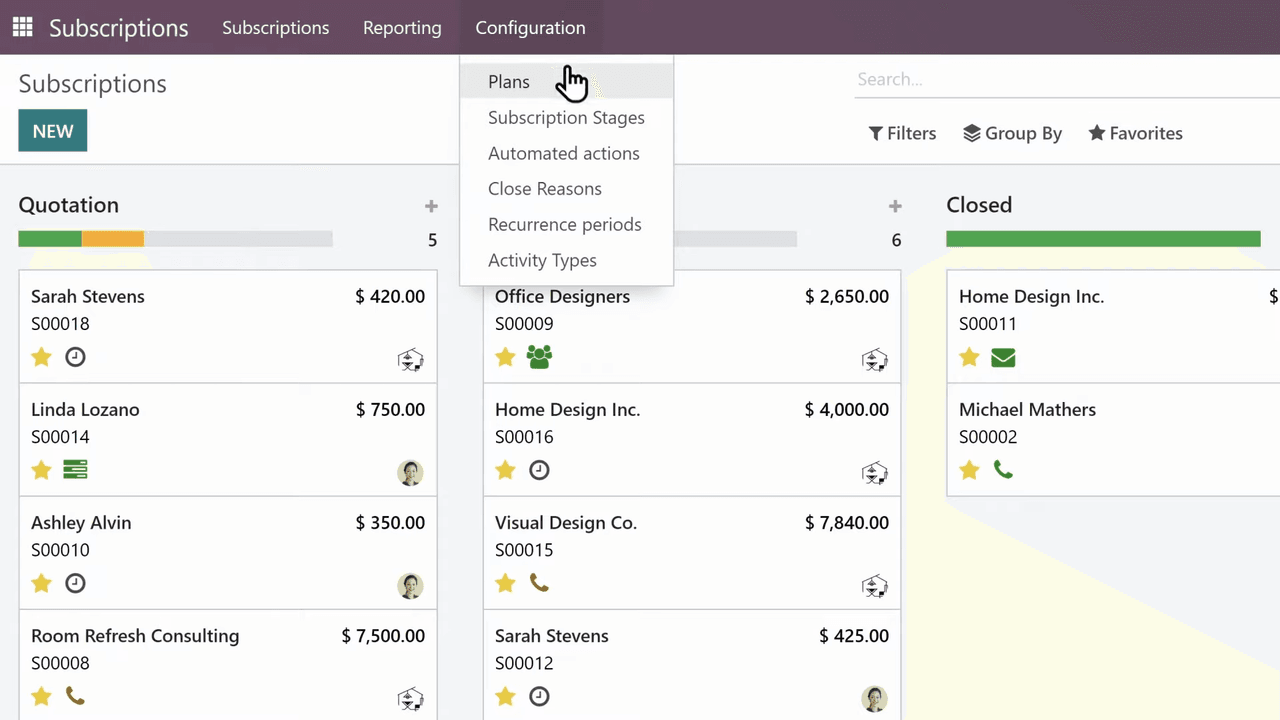Image resolution: width=1280 pixels, height=720 pixels.
Task: Click green list activity icon on Linda Lozano
Action: coord(75,469)
